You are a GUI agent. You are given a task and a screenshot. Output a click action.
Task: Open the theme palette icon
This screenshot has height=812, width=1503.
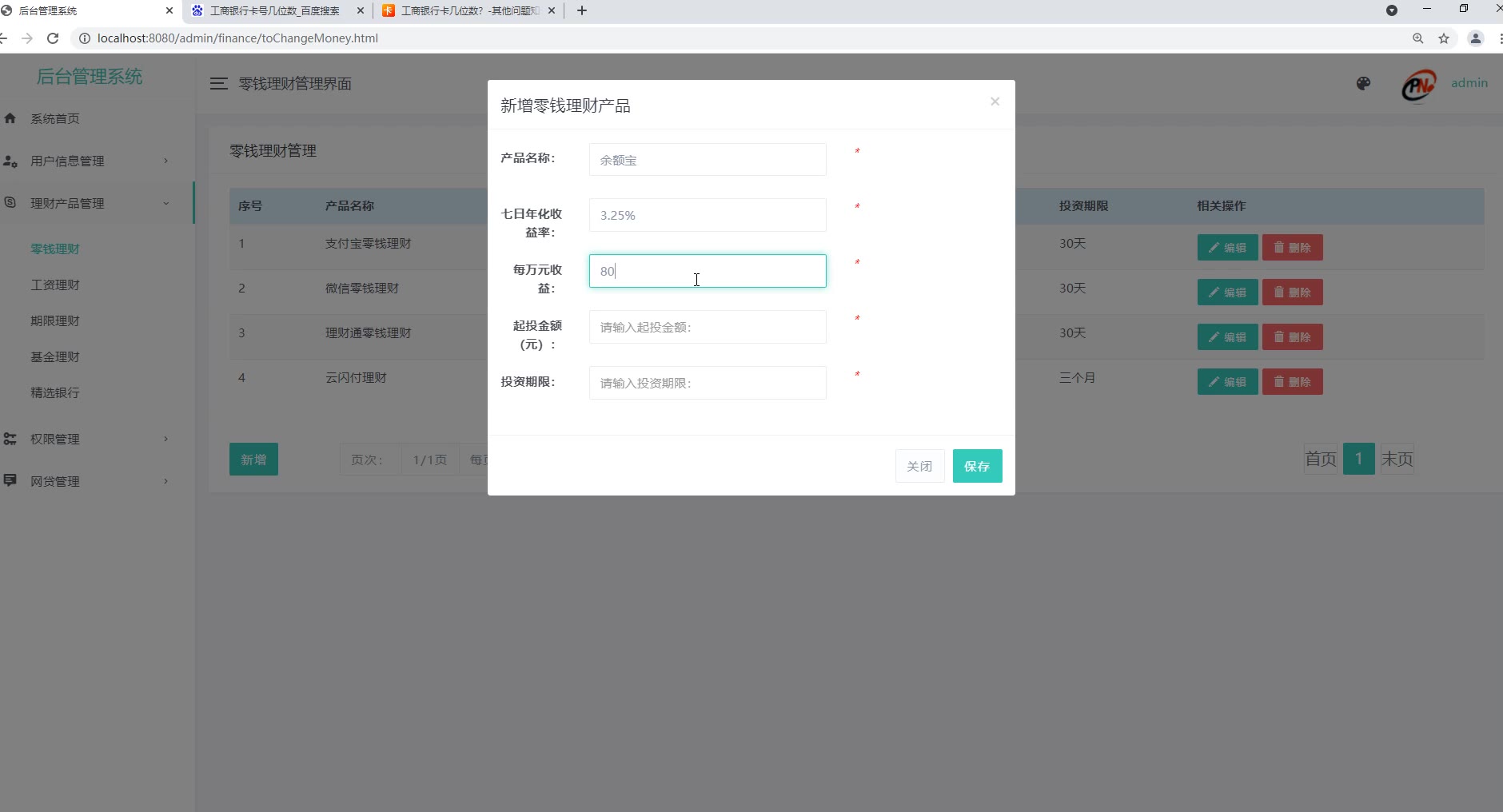(1363, 84)
